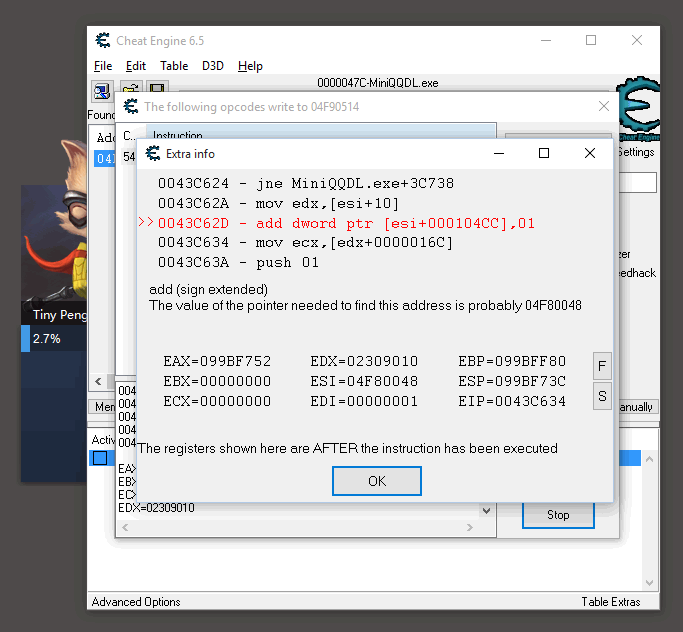Open the File menu
This screenshot has width=683, height=632.
point(103,66)
